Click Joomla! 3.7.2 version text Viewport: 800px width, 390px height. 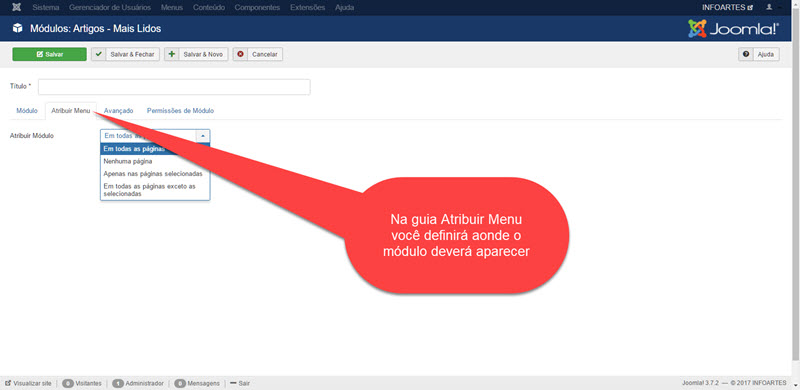coord(701,383)
